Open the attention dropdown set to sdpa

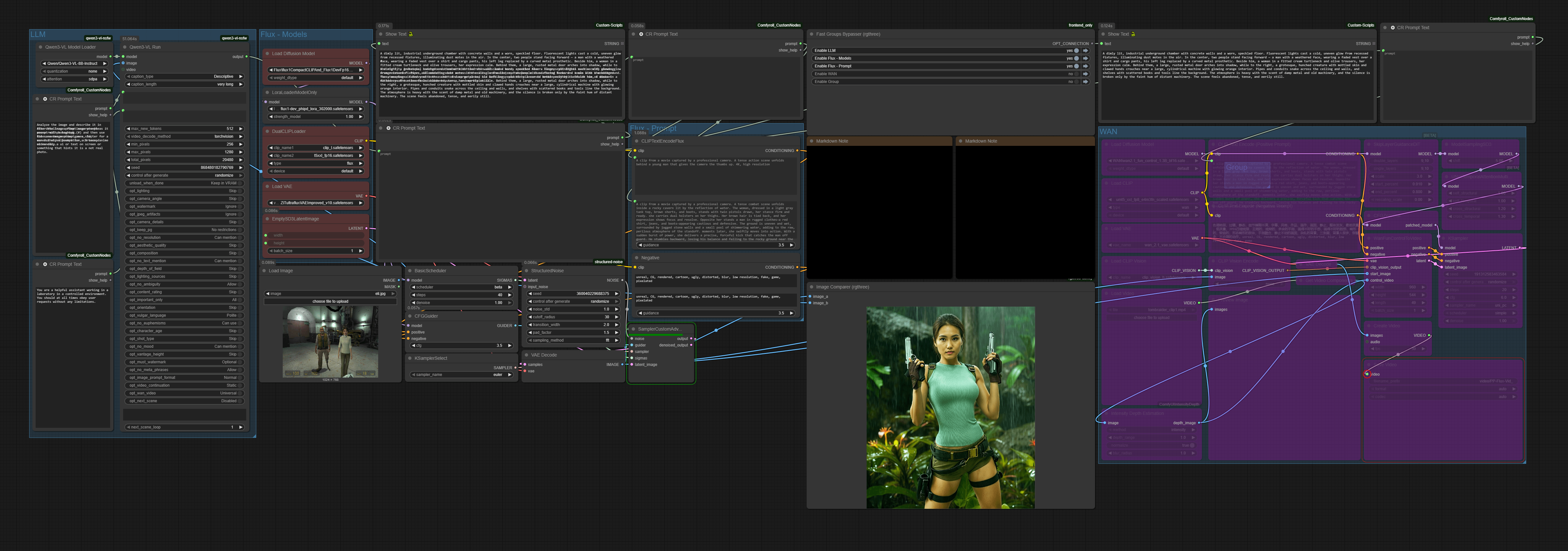(x=74, y=79)
